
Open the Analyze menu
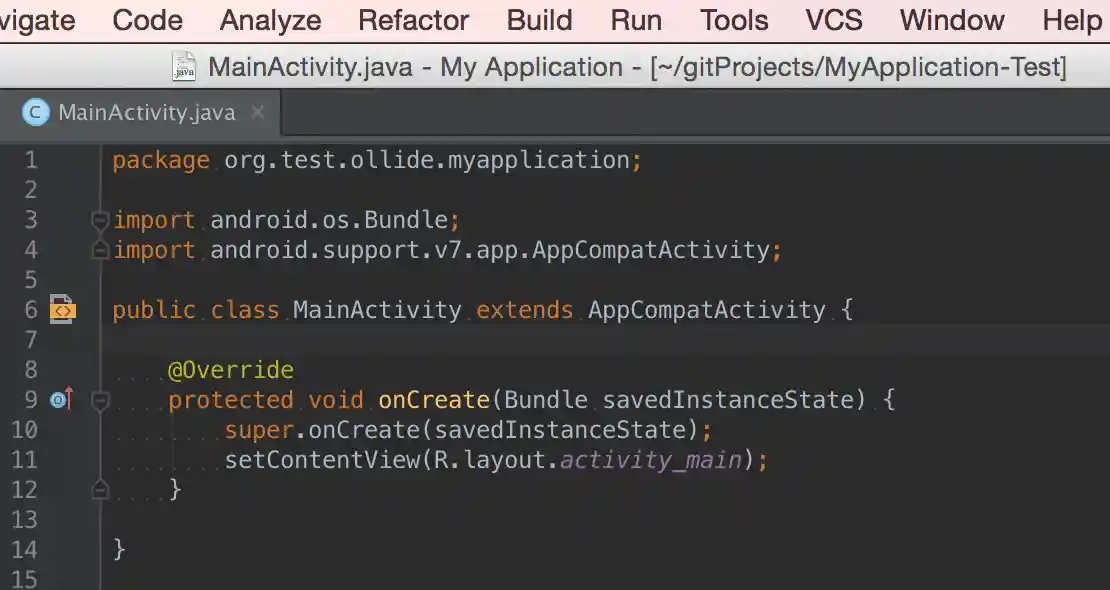click(x=270, y=20)
